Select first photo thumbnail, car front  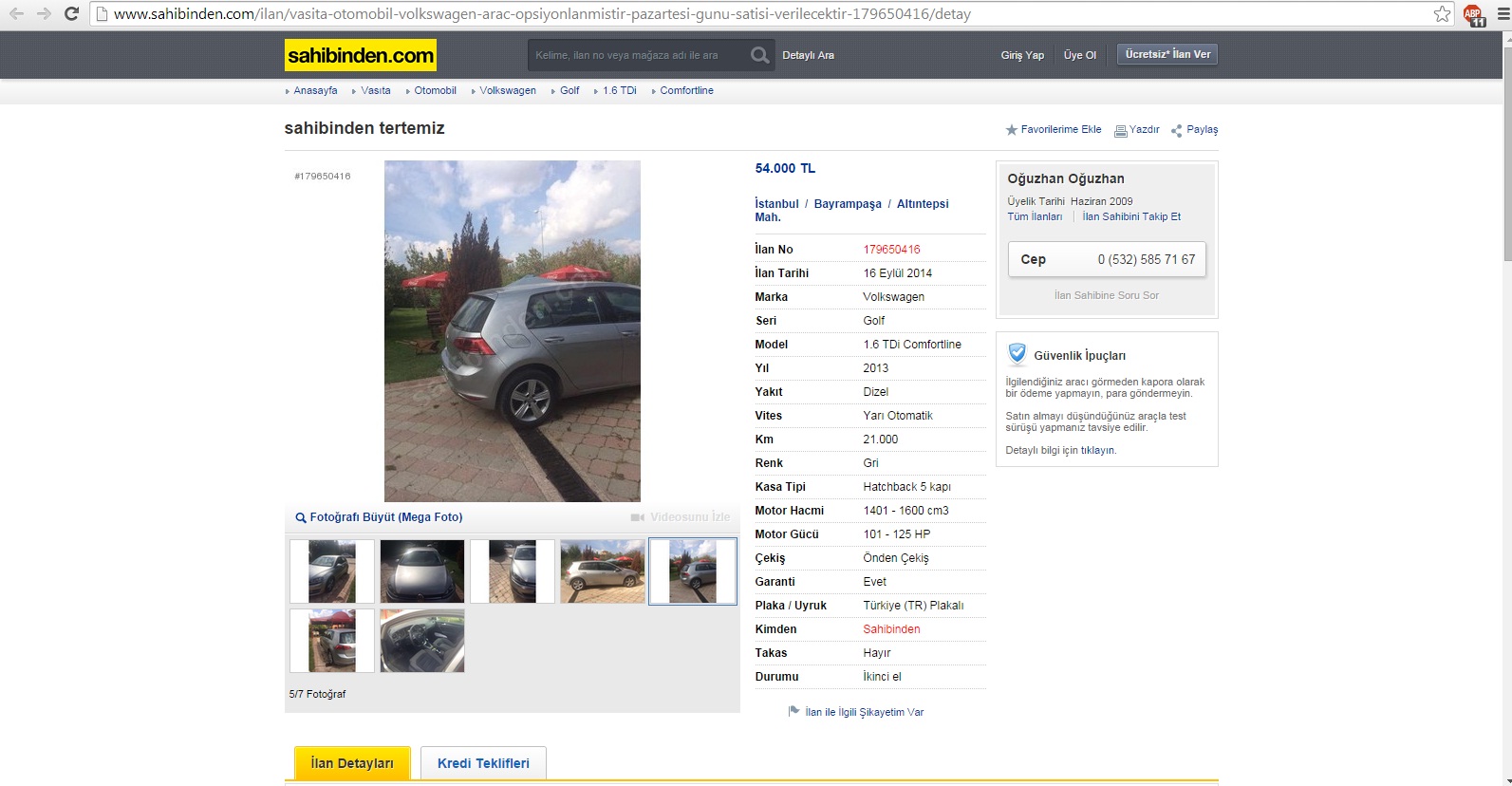click(x=332, y=571)
